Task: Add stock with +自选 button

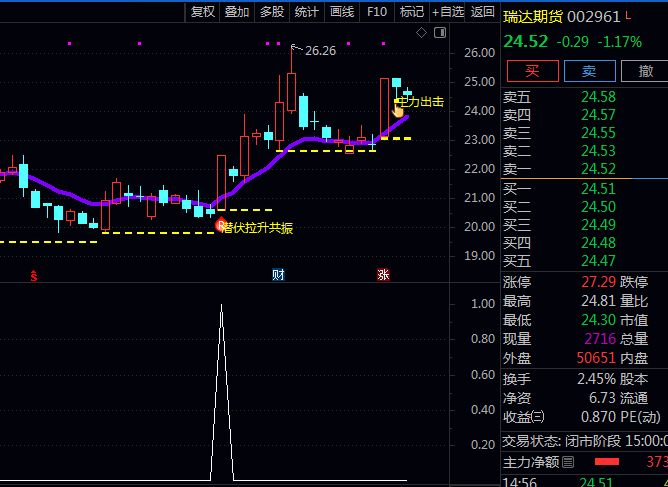Action: pyautogui.click(x=447, y=12)
